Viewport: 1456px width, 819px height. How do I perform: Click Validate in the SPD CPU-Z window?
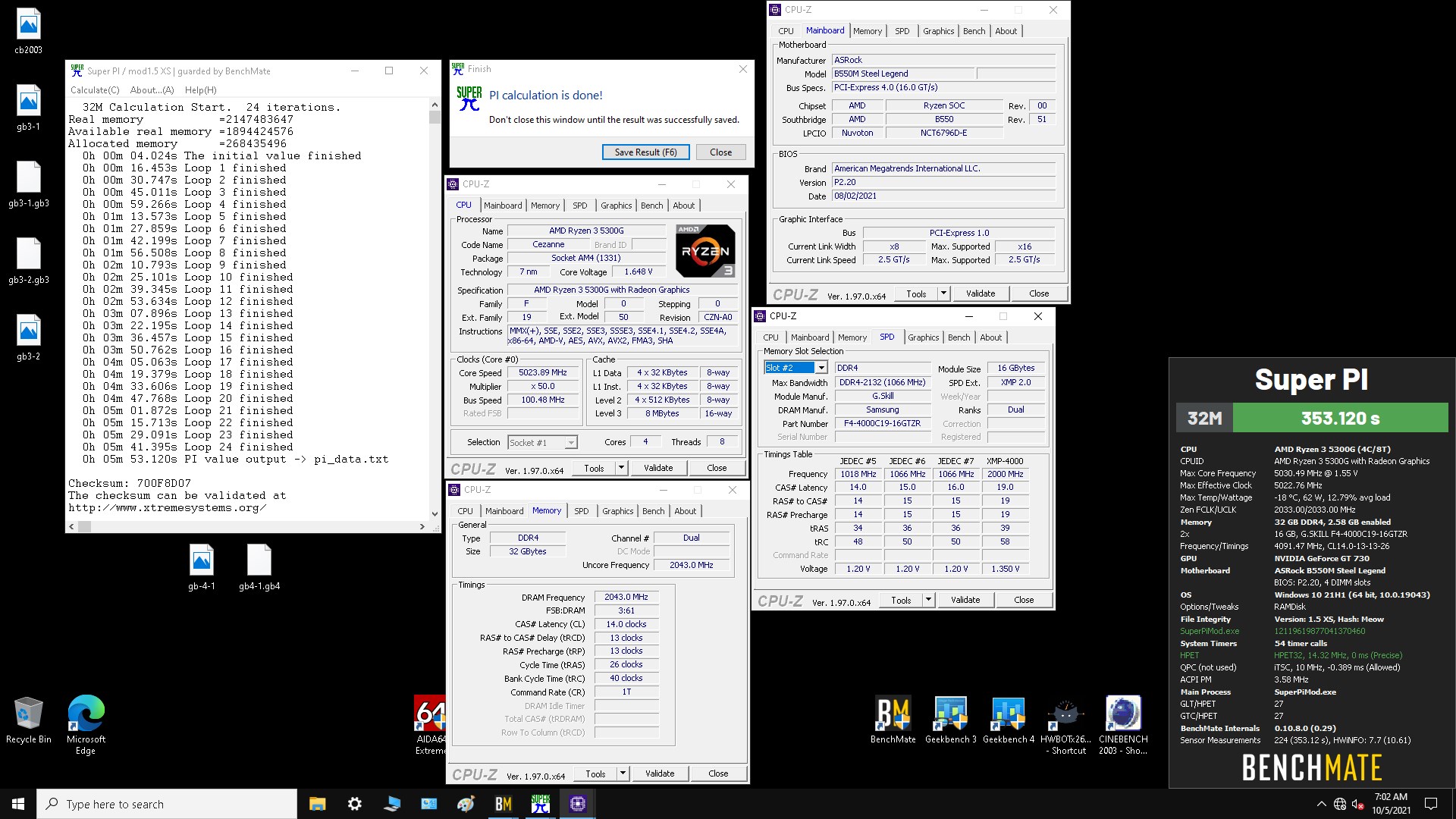click(x=965, y=600)
